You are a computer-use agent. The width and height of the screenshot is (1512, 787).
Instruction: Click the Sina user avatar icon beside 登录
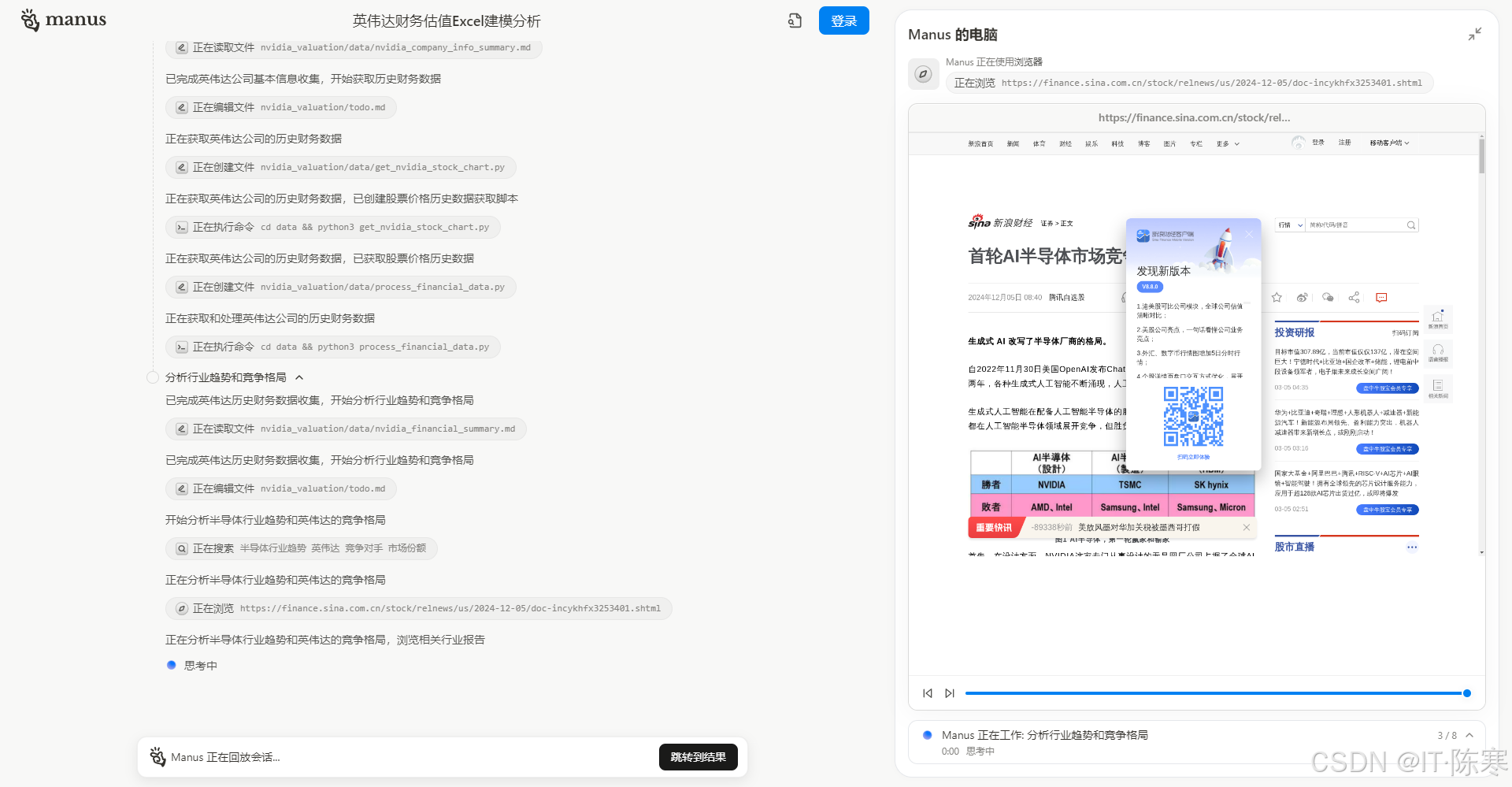(1298, 143)
